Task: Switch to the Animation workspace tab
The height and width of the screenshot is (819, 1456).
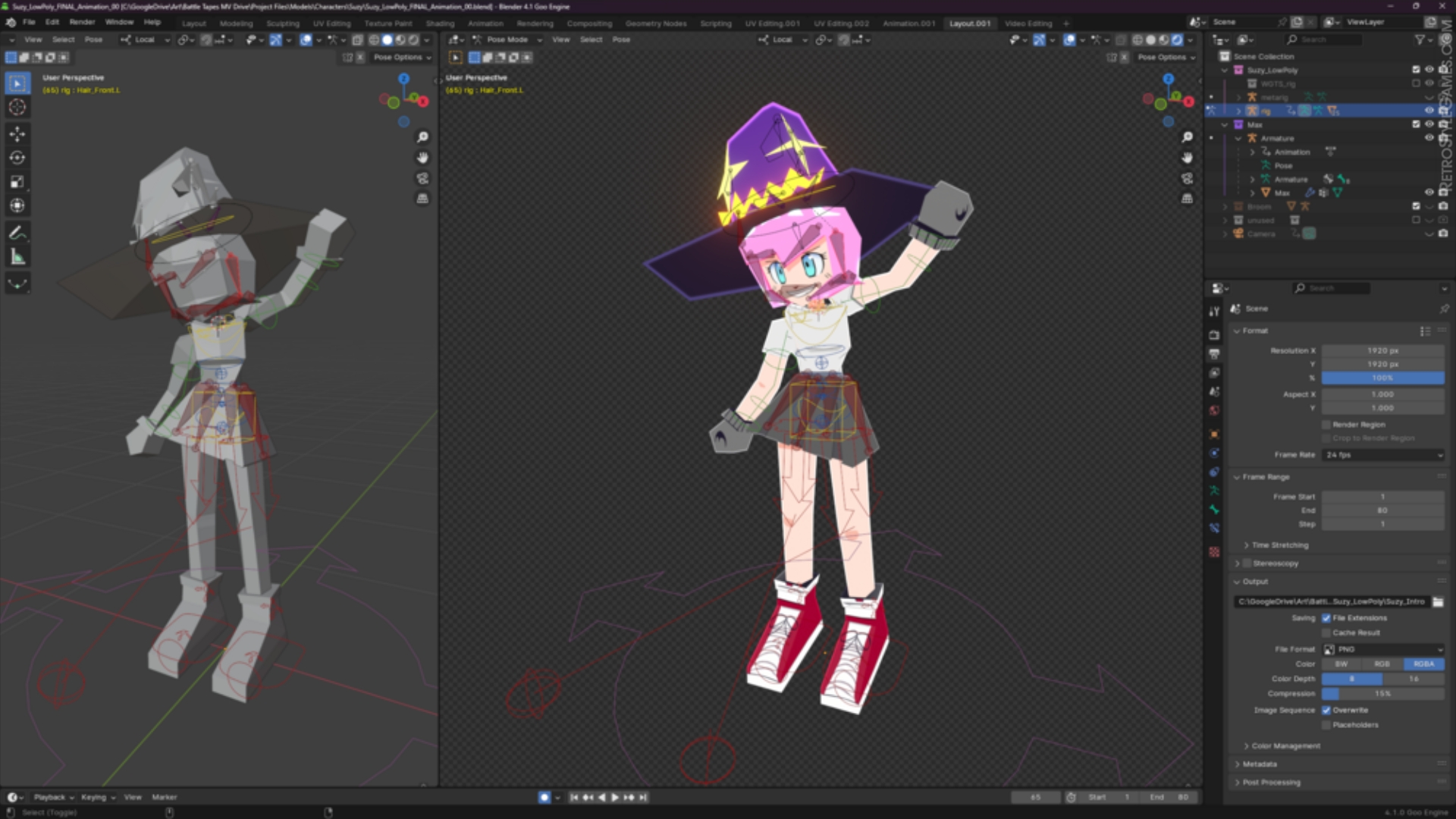Action: click(485, 24)
